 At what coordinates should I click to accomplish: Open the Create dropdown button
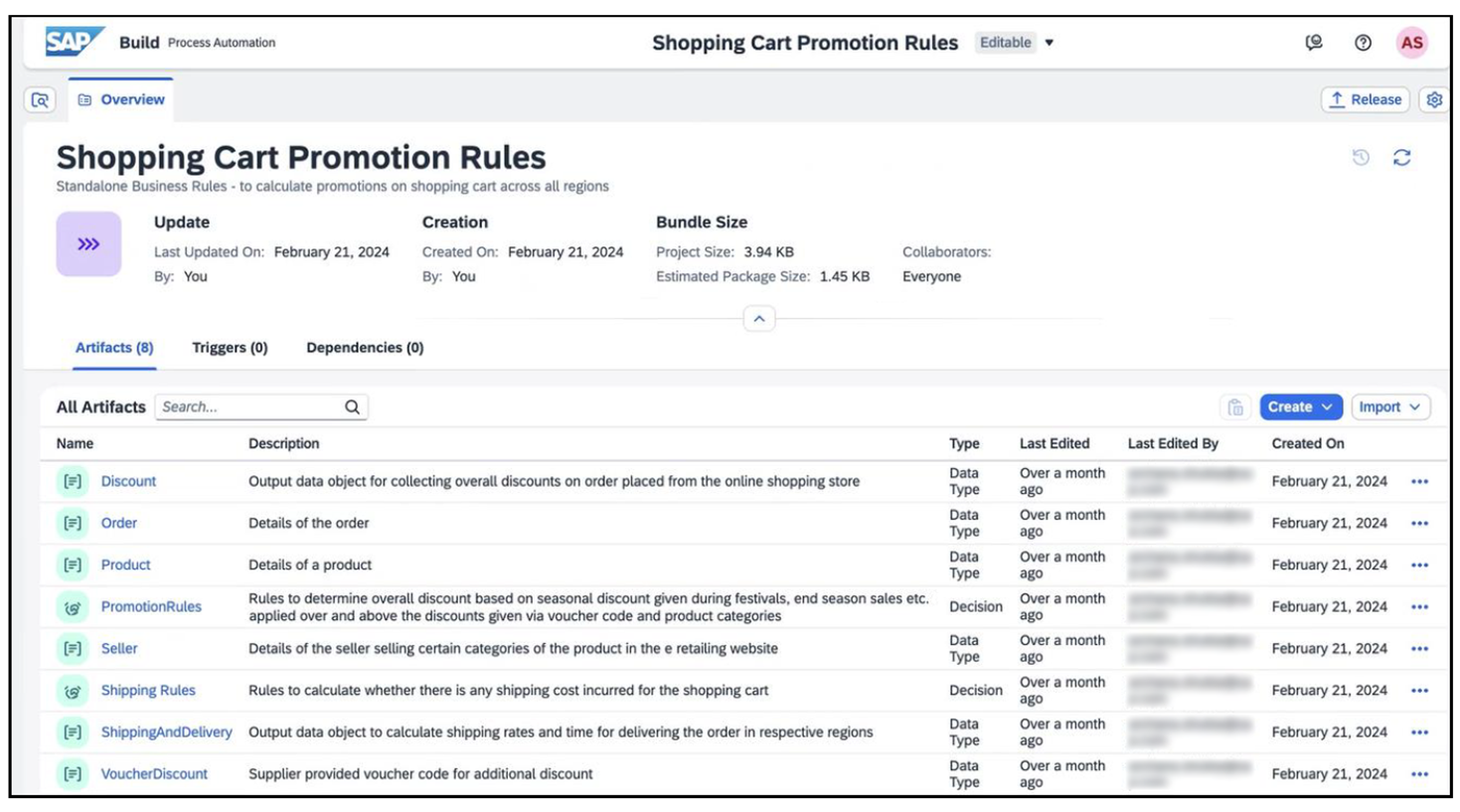pos(1300,406)
